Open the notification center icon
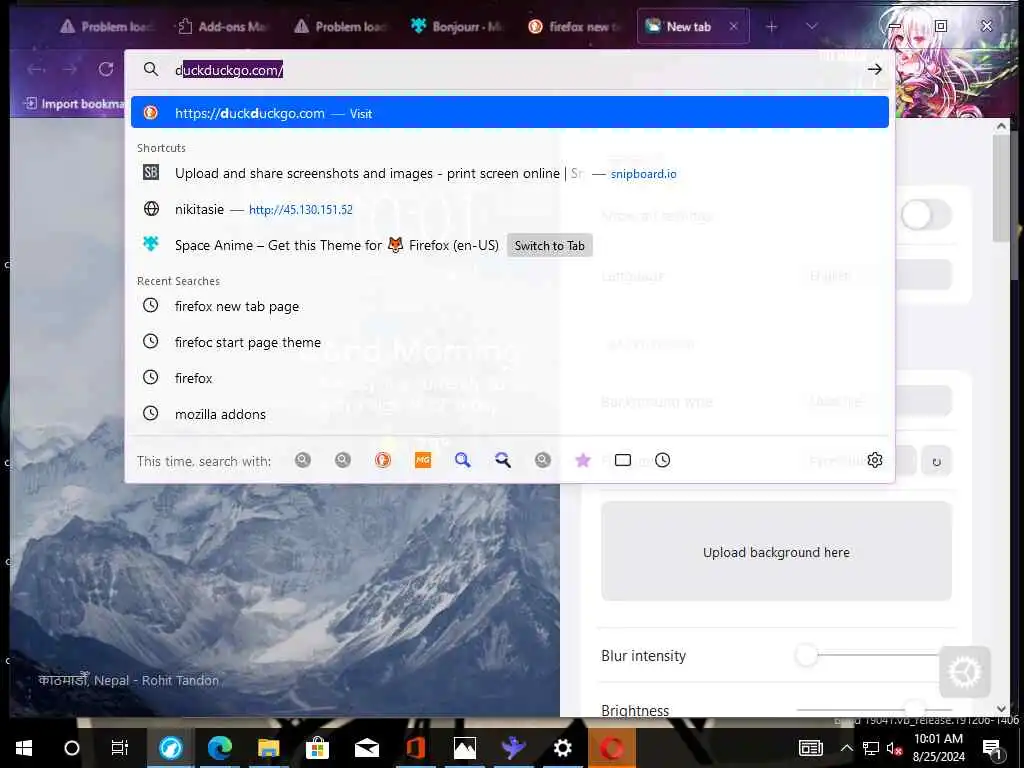This screenshot has width=1024, height=768. coord(992,748)
